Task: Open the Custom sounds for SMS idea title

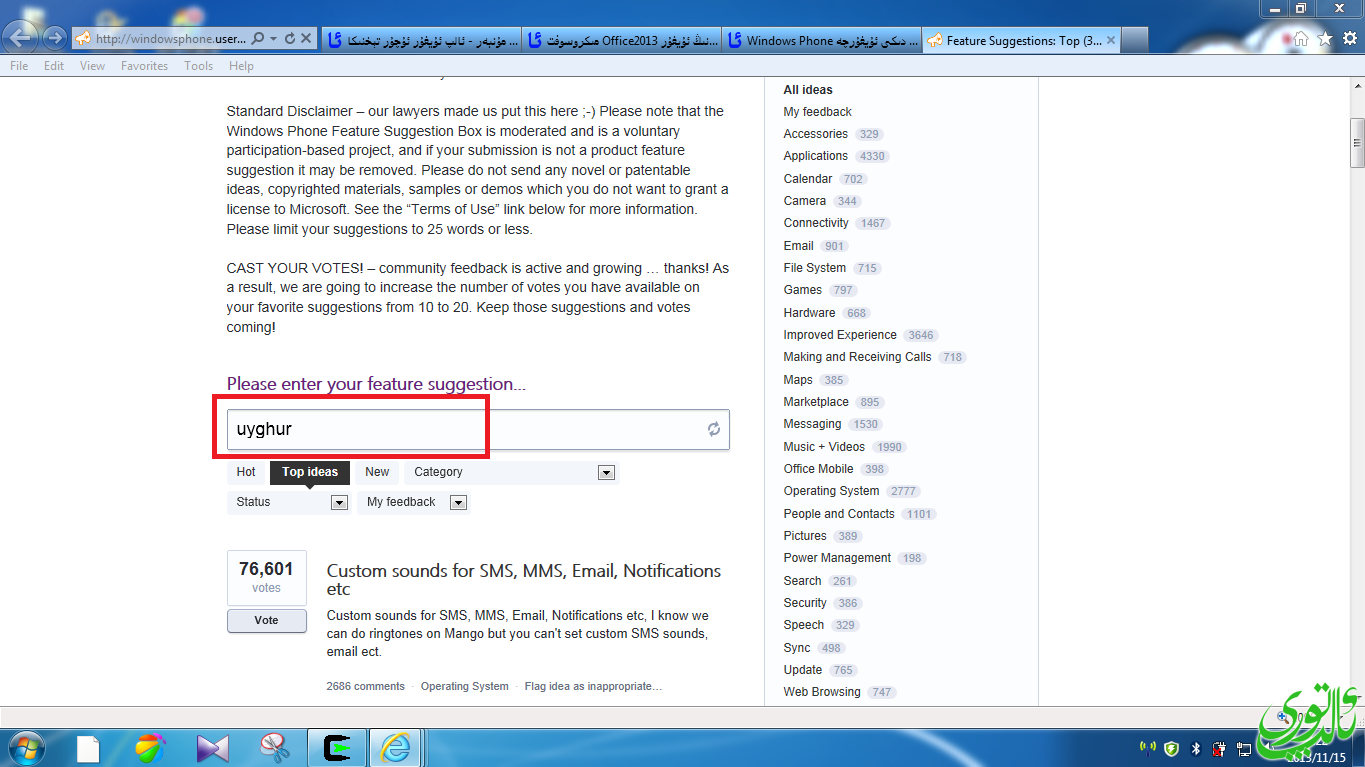Action: 524,580
